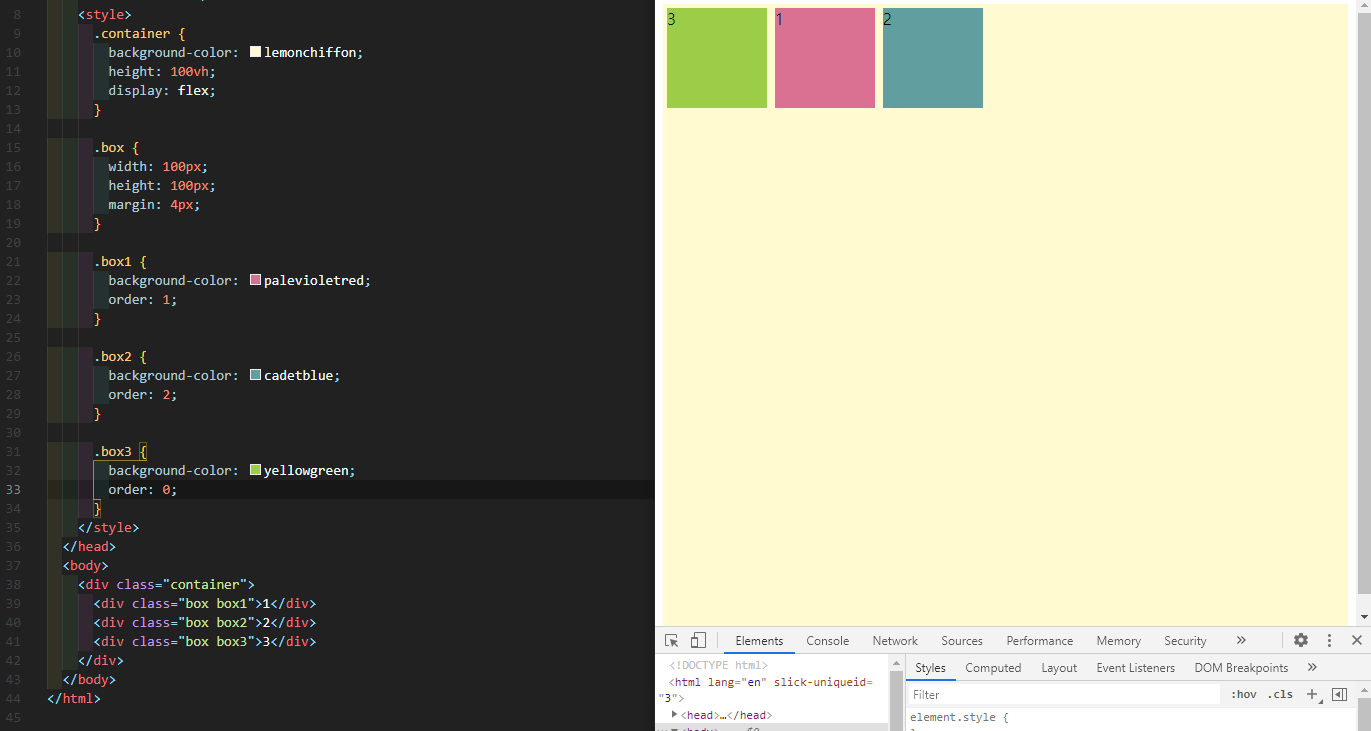Show more DevTools tabs via double chevron
This screenshot has width=1371, height=731.
tap(1241, 641)
